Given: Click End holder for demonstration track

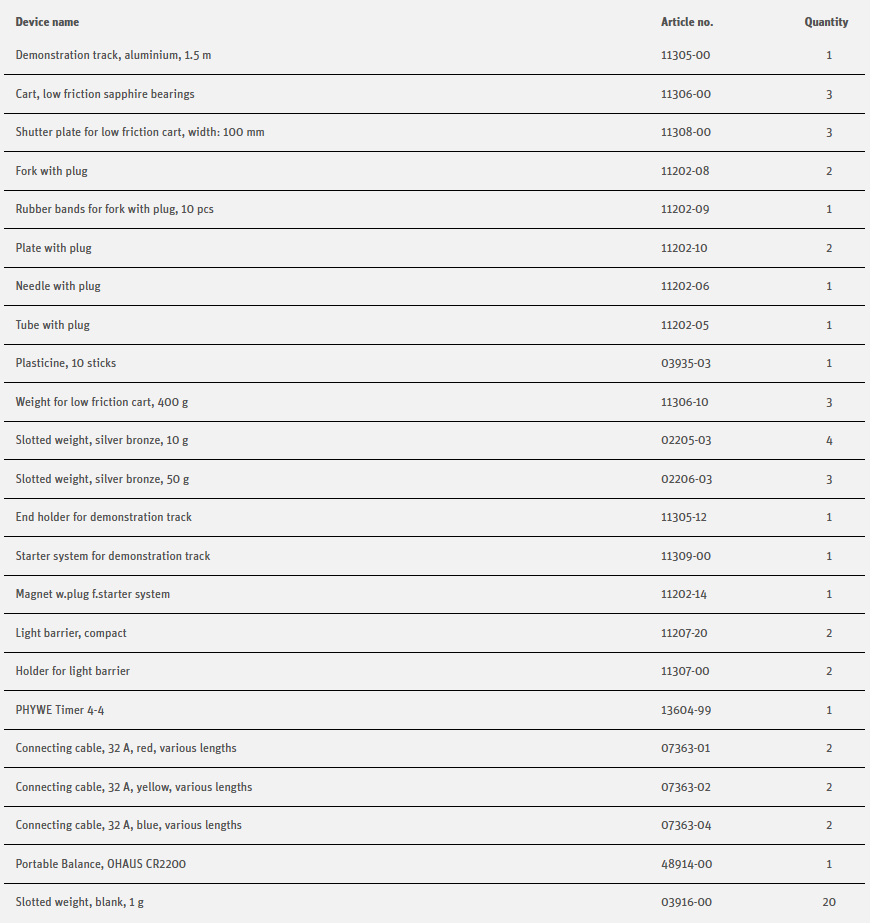Looking at the screenshot, I should tap(104, 517).
